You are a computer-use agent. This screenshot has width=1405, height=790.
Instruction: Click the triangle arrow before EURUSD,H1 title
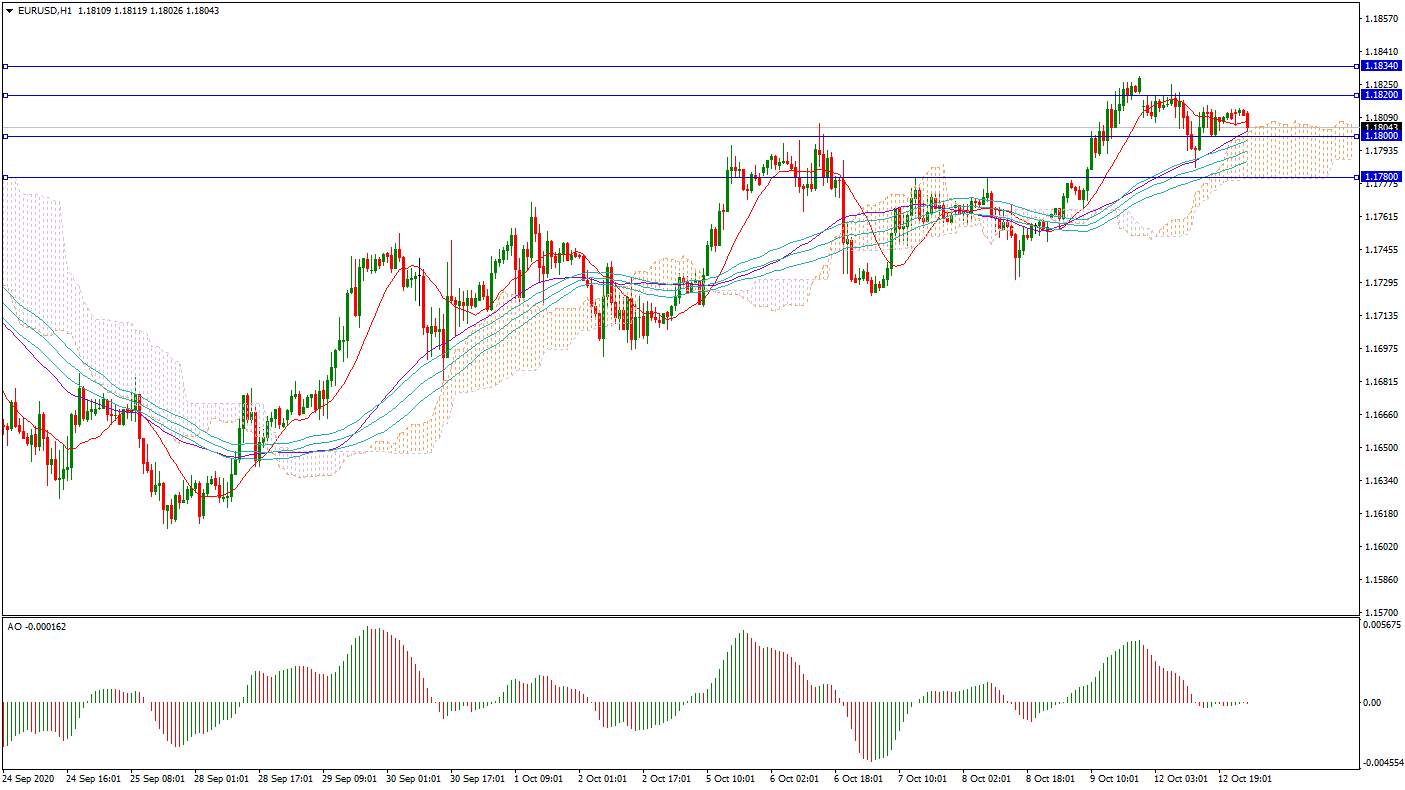[9, 10]
